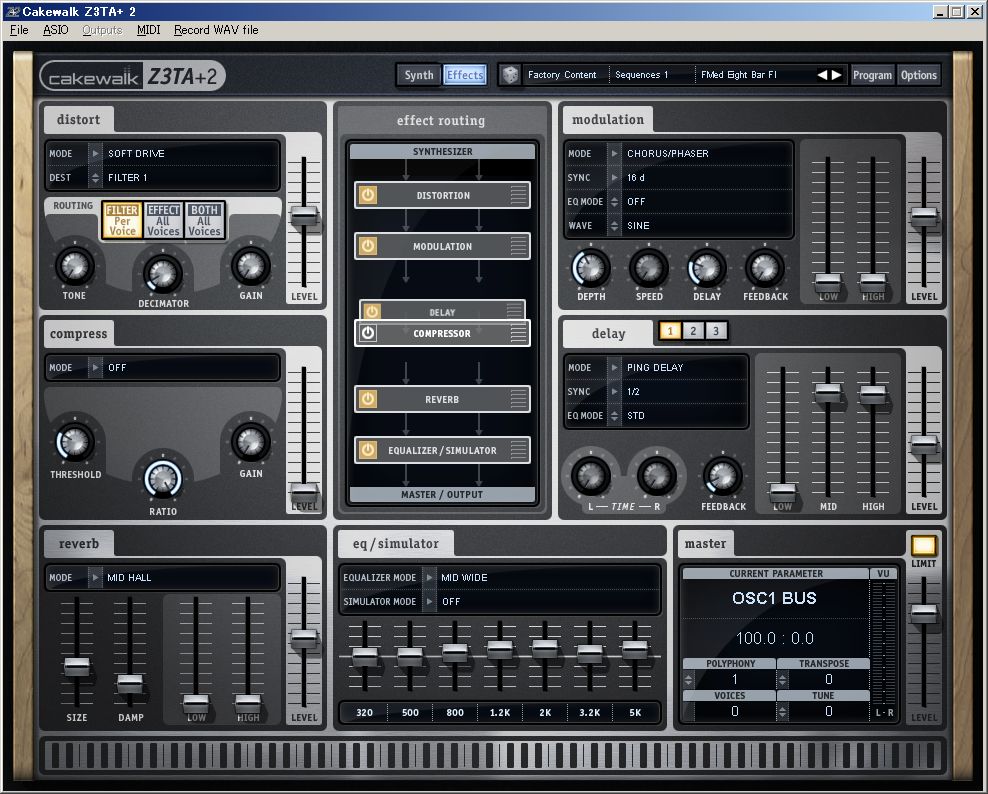Switch to delay tab 2
Image resolution: width=988 pixels, height=794 pixels.
[x=693, y=331]
